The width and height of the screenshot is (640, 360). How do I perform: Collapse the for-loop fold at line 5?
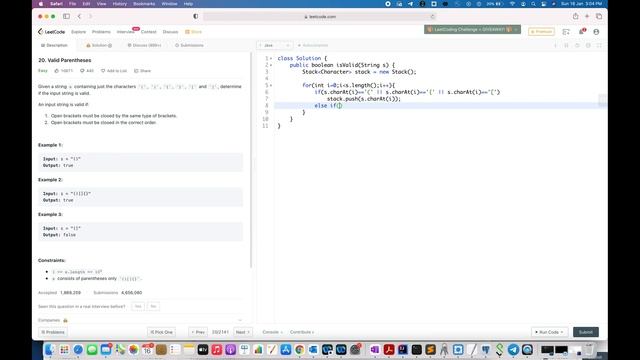271,85
